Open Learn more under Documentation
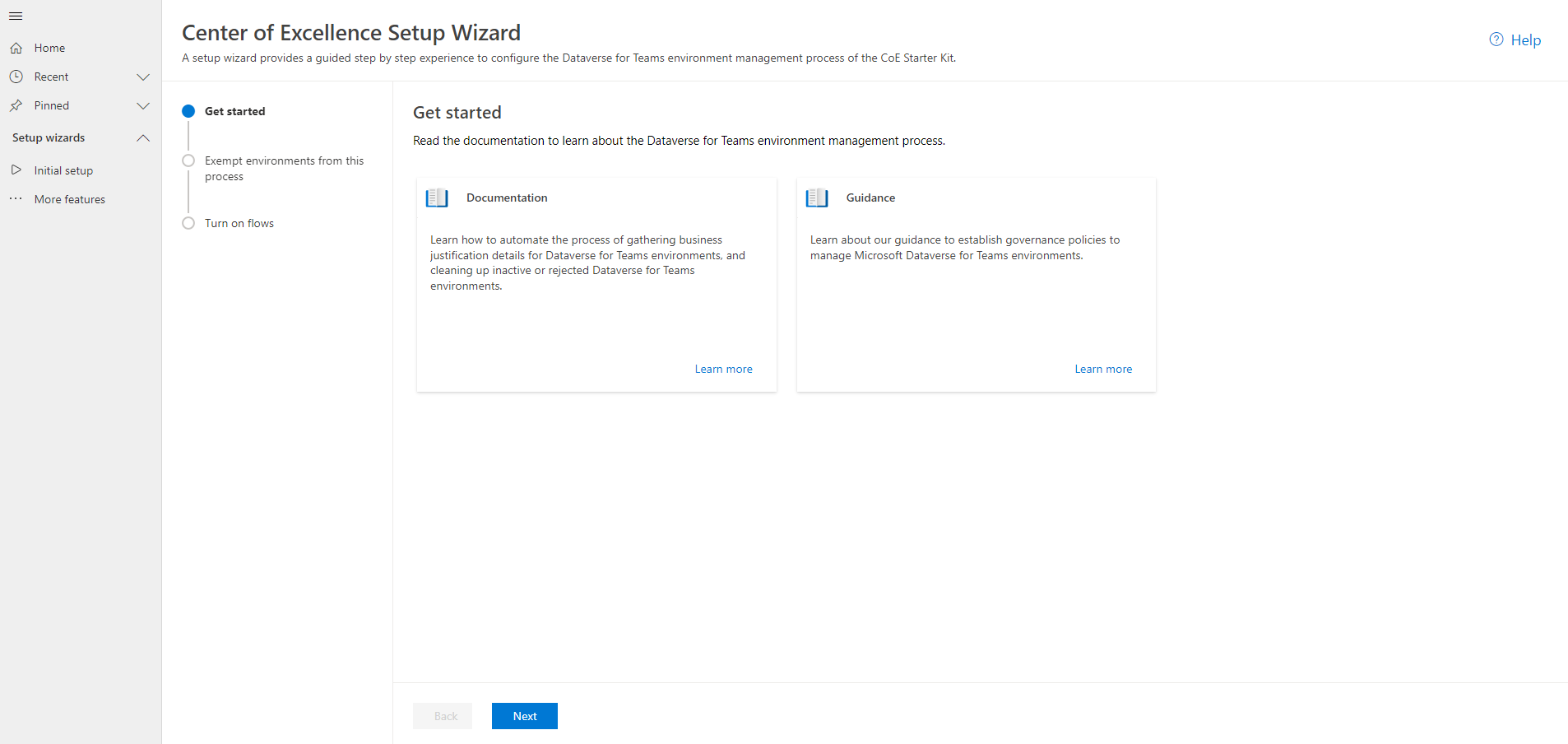 (723, 369)
